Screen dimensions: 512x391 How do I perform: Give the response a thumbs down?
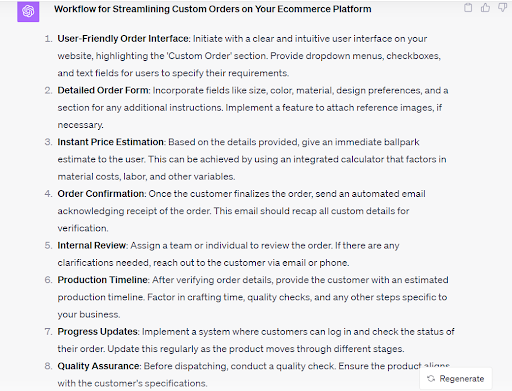click(x=503, y=8)
